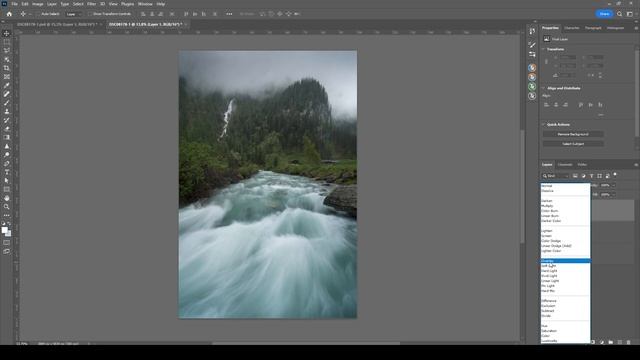Screen dimensions: 640x360
Task: Choose Color Dodge blend mode
Action: (x=565, y=241)
